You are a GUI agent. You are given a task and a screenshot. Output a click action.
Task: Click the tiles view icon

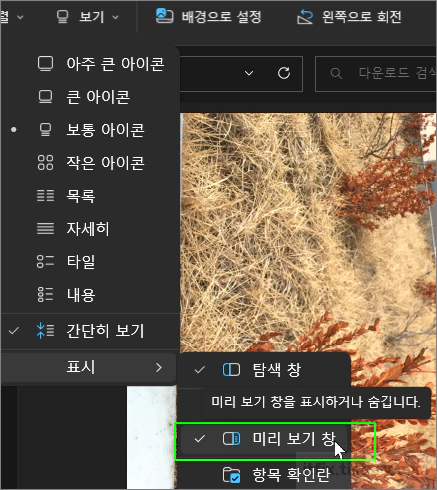tap(45, 262)
